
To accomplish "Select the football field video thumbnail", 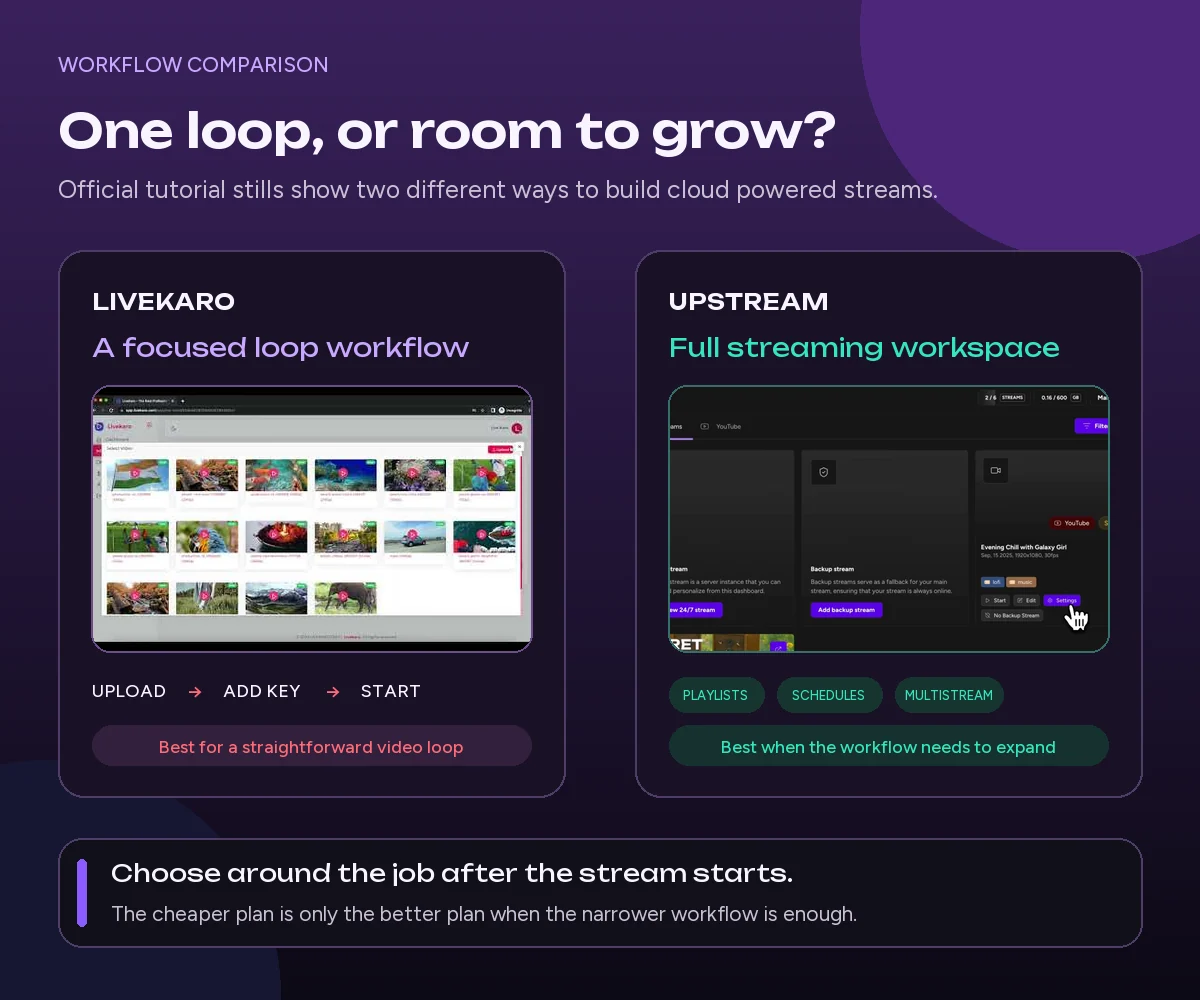I will pos(138,536).
